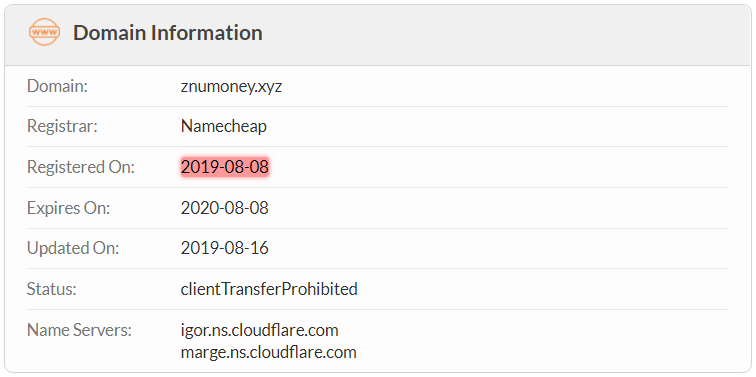Screen dimensions: 756x377
Task: Click the gray panel header bar
Action: tap(378, 35)
